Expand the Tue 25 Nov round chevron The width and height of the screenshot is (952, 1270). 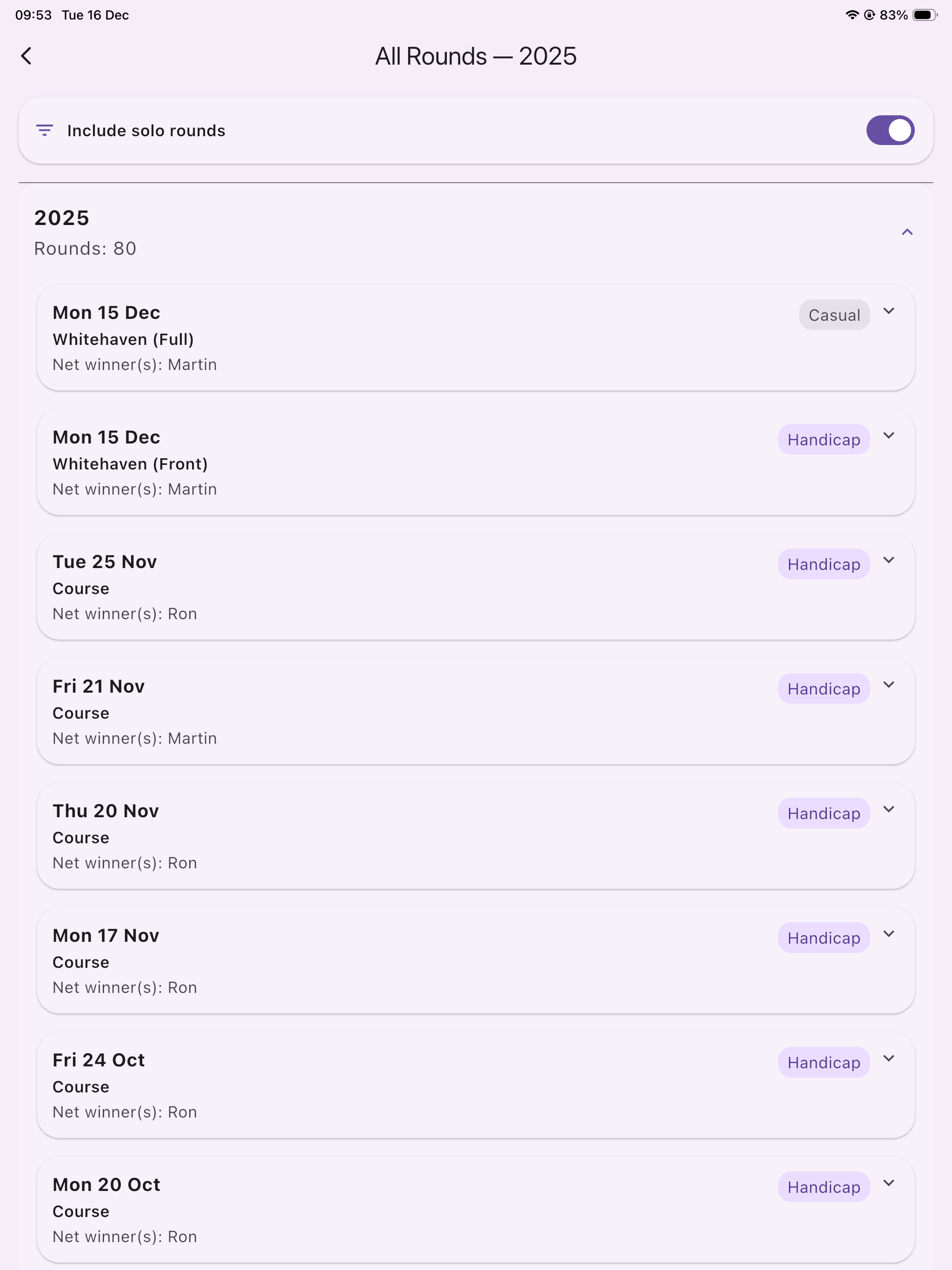point(889,560)
